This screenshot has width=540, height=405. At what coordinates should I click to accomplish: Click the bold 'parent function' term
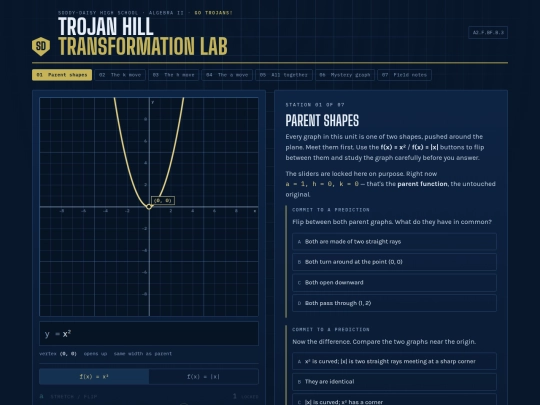click(x=422, y=184)
